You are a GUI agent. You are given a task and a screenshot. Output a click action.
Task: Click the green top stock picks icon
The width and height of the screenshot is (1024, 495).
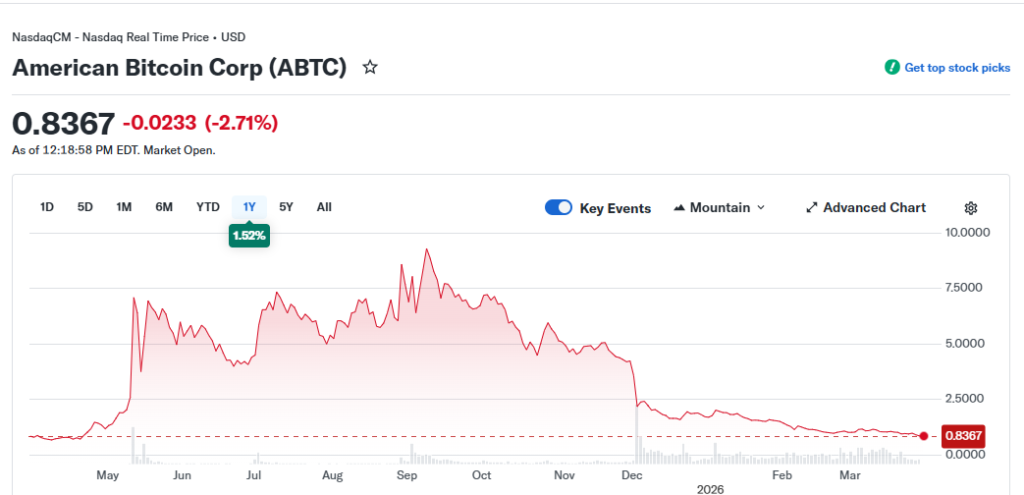892,68
